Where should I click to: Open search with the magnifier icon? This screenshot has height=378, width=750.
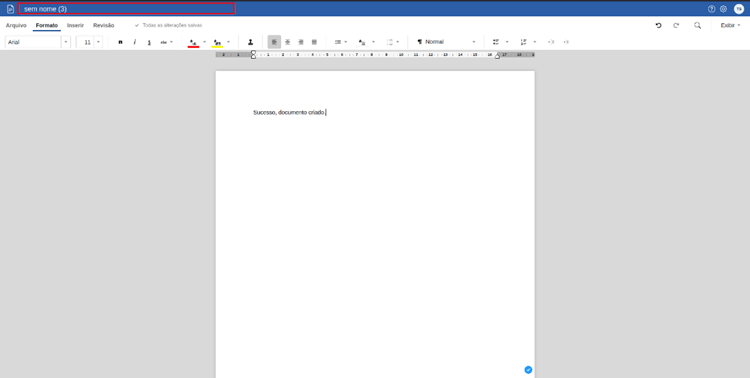click(x=697, y=25)
